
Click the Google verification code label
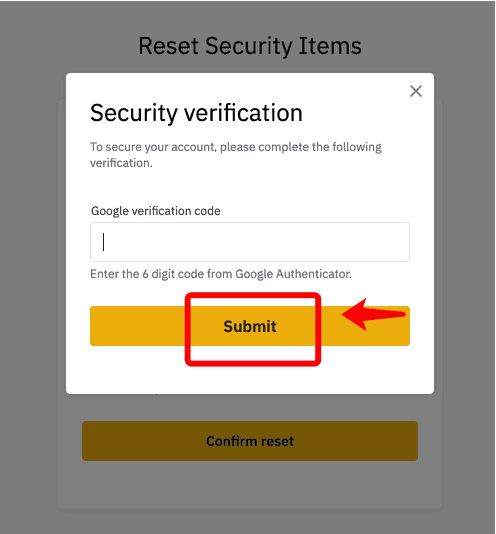(x=156, y=211)
